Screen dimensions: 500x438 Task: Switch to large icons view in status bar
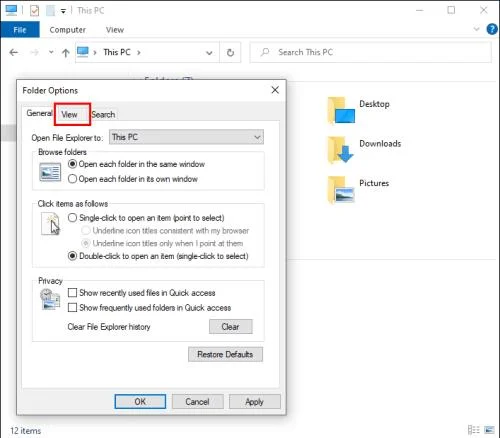click(x=489, y=430)
